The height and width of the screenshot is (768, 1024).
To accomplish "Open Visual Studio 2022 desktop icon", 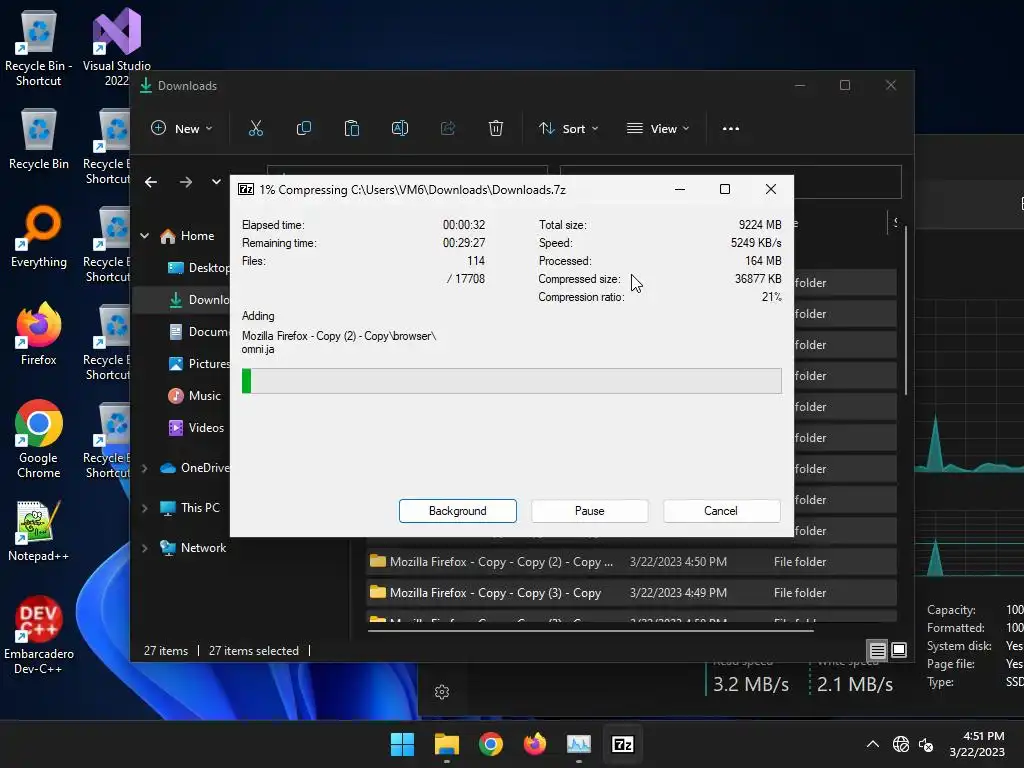I will [x=116, y=48].
